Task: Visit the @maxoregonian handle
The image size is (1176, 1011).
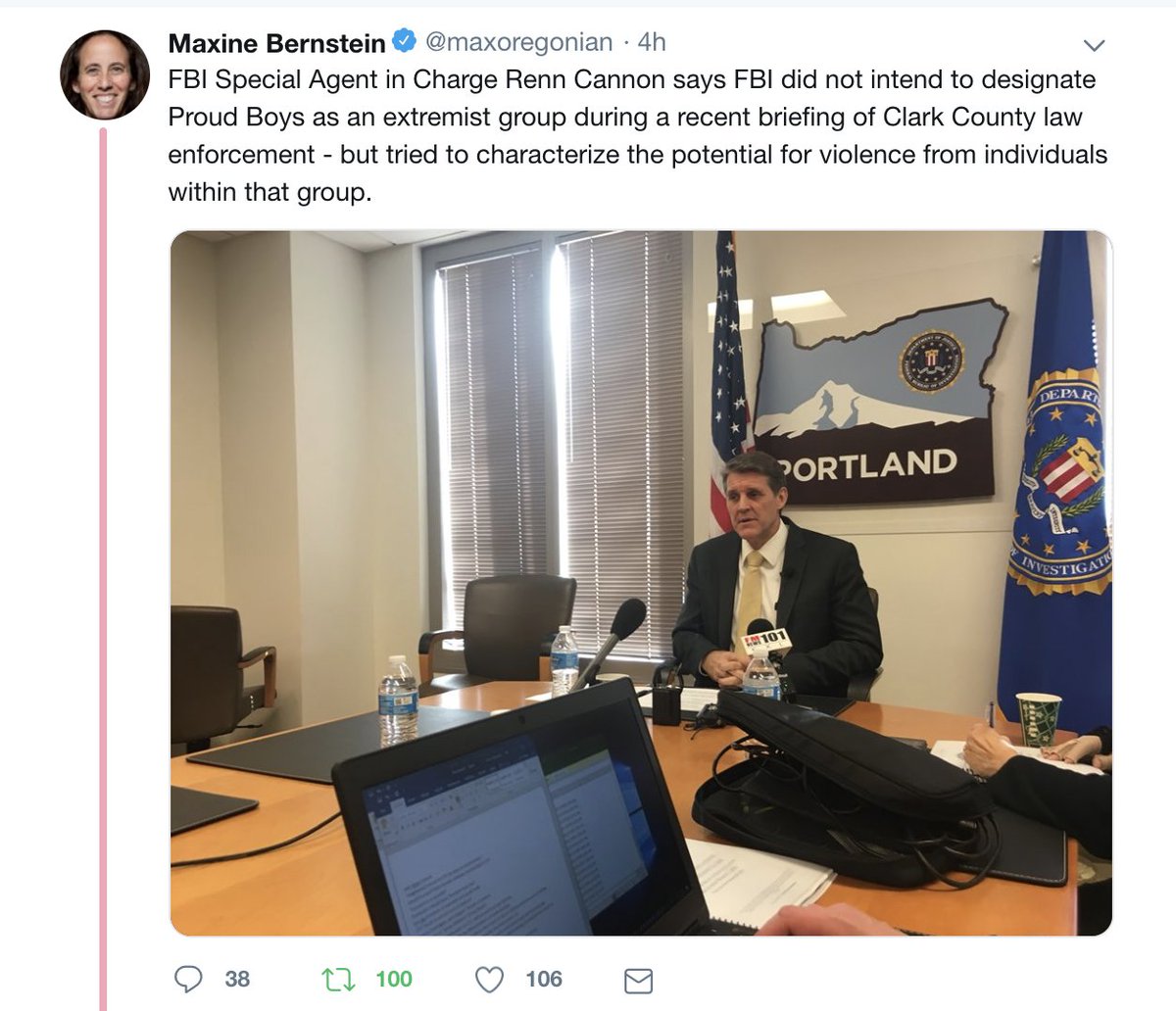Action: point(518,42)
